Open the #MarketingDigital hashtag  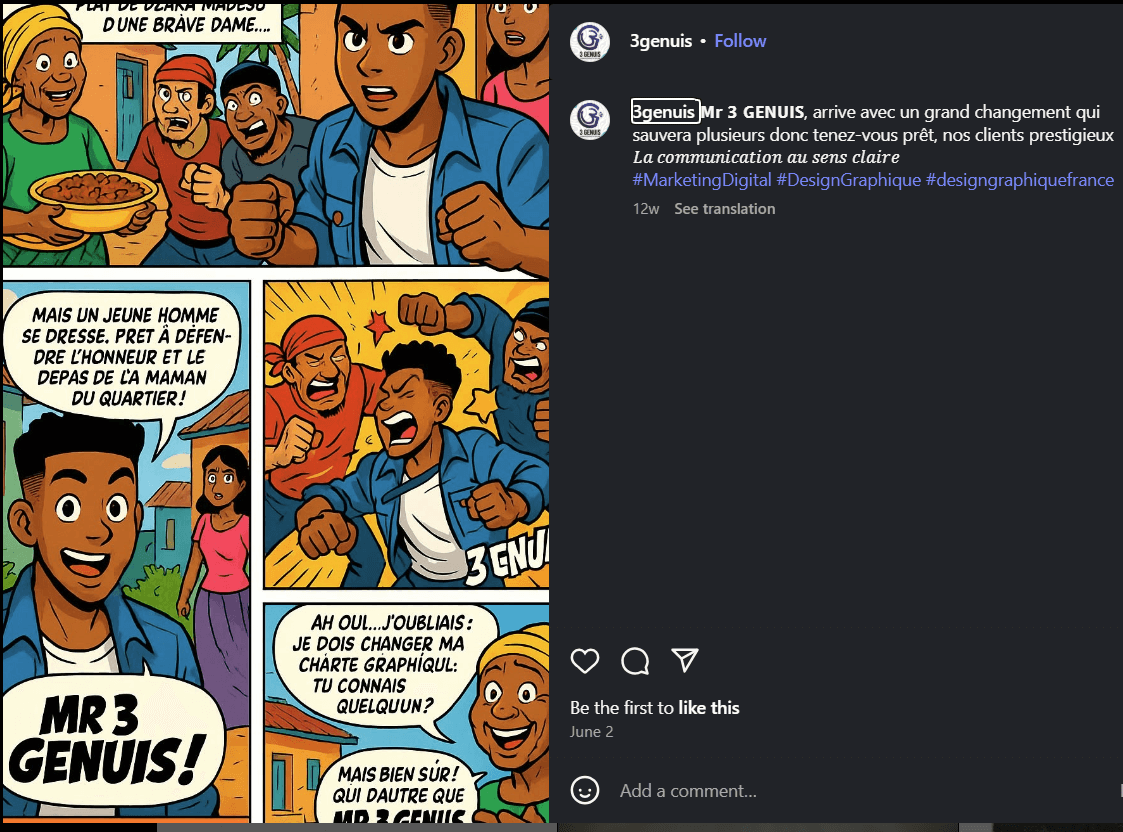702,180
